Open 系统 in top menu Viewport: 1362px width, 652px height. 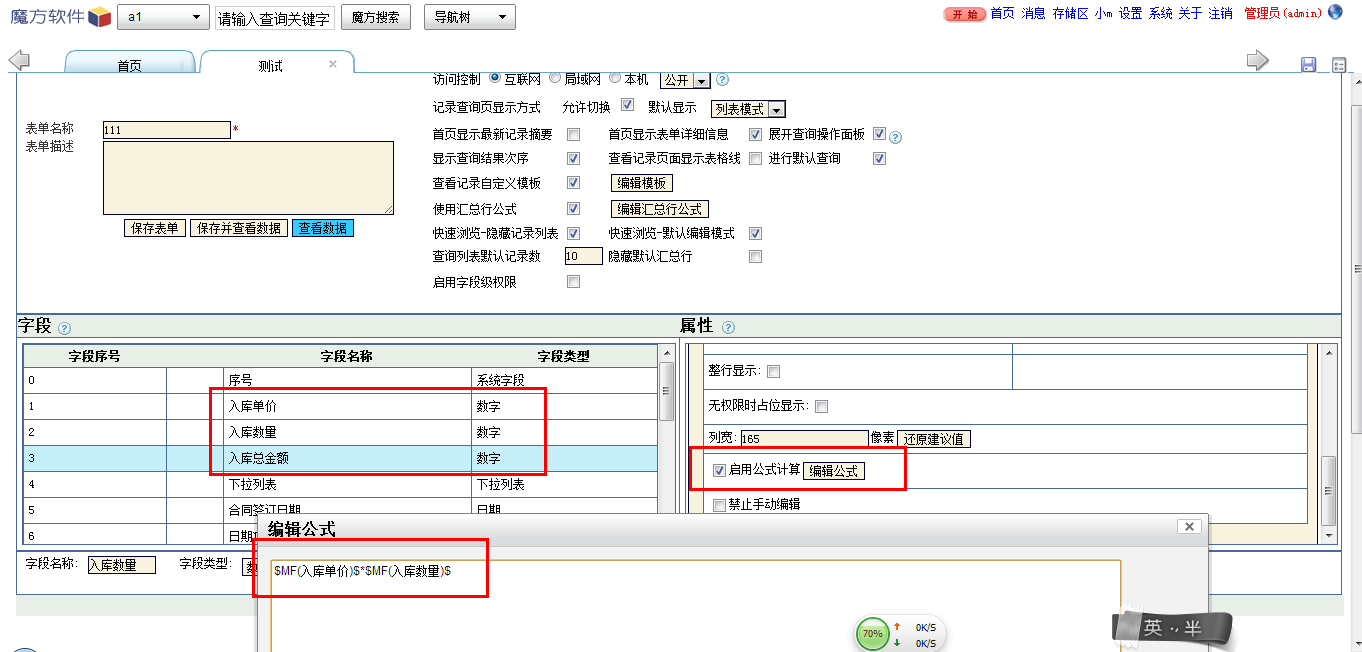pyautogui.click(x=1160, y=13)
